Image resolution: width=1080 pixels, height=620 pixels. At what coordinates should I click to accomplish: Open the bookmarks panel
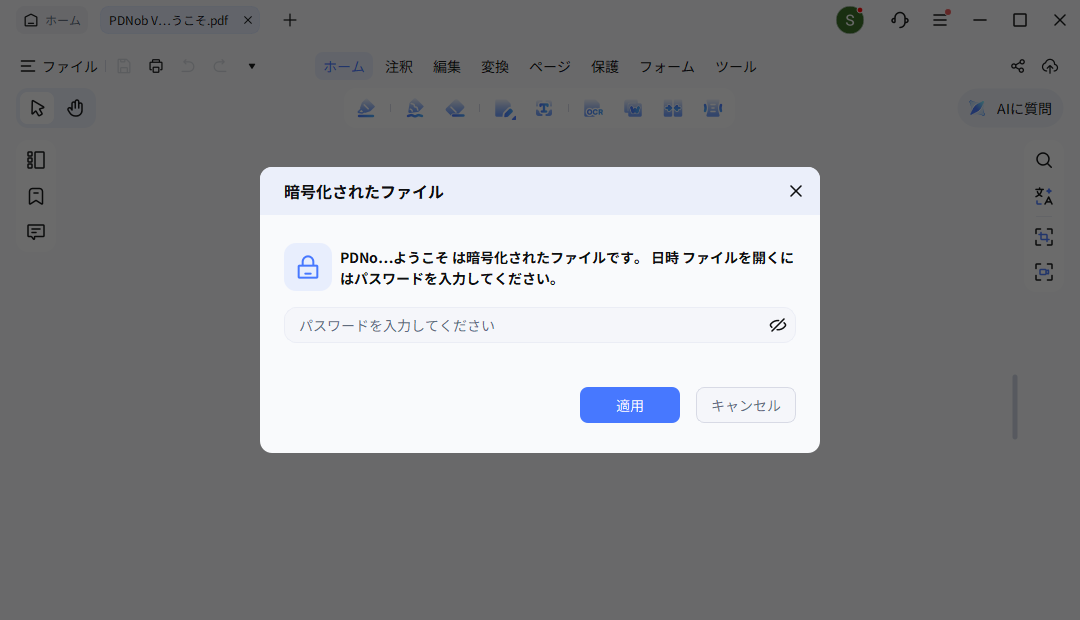(36, 196)
